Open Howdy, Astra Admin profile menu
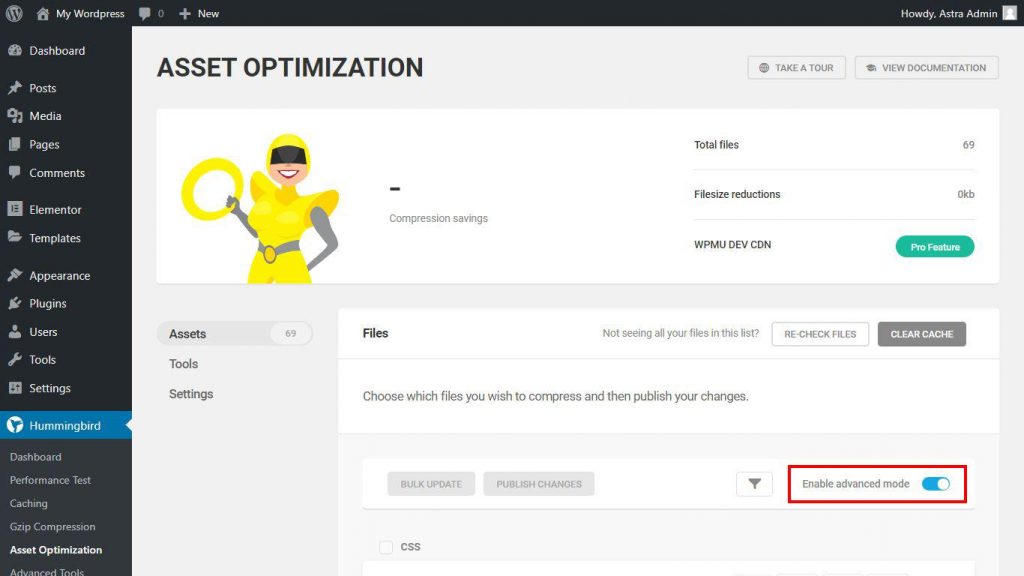1024x576 pixels. tap(950, 13)
